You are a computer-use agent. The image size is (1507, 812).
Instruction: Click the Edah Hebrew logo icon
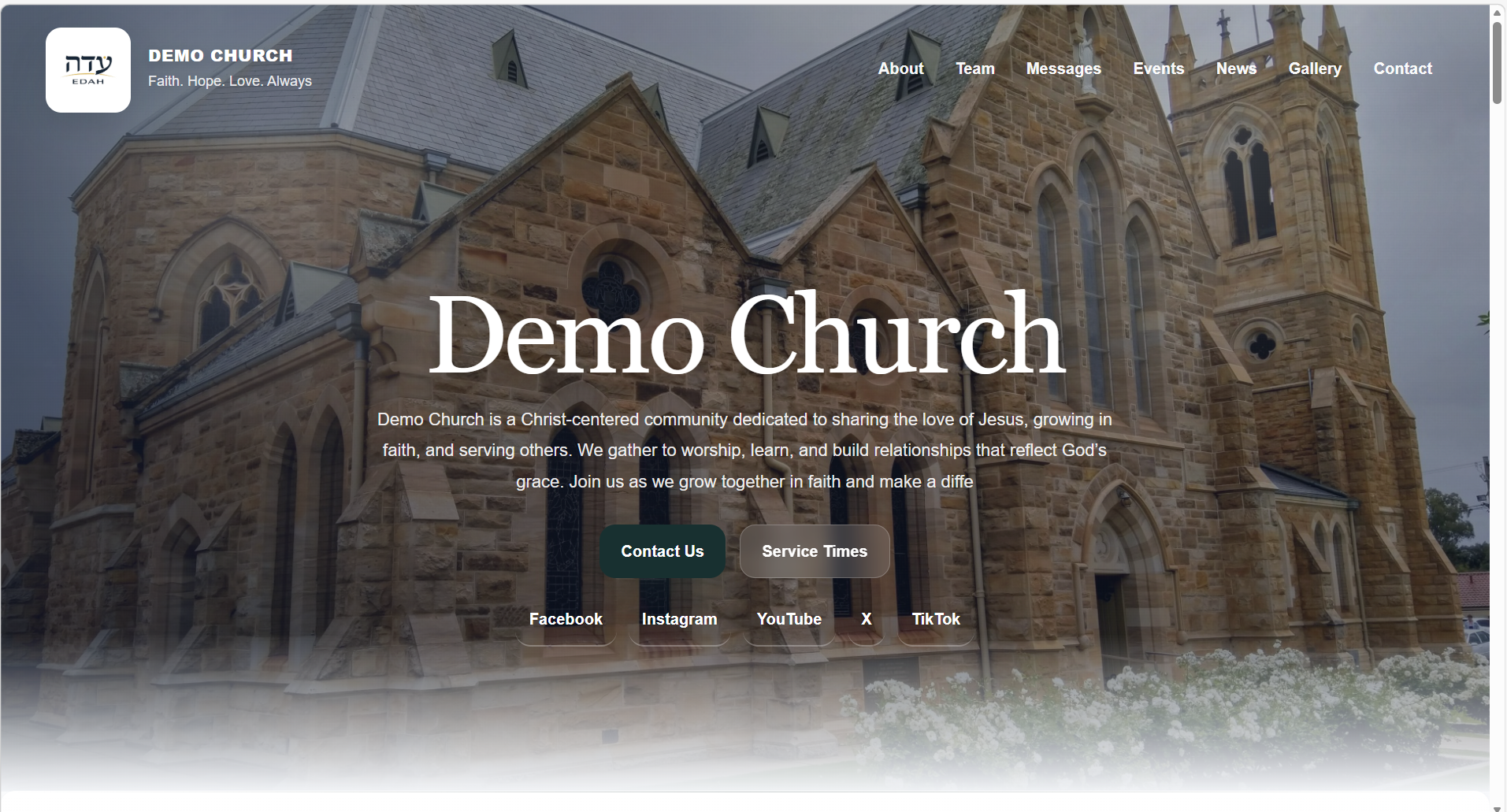pyautogui.click(x=87, y=70)
